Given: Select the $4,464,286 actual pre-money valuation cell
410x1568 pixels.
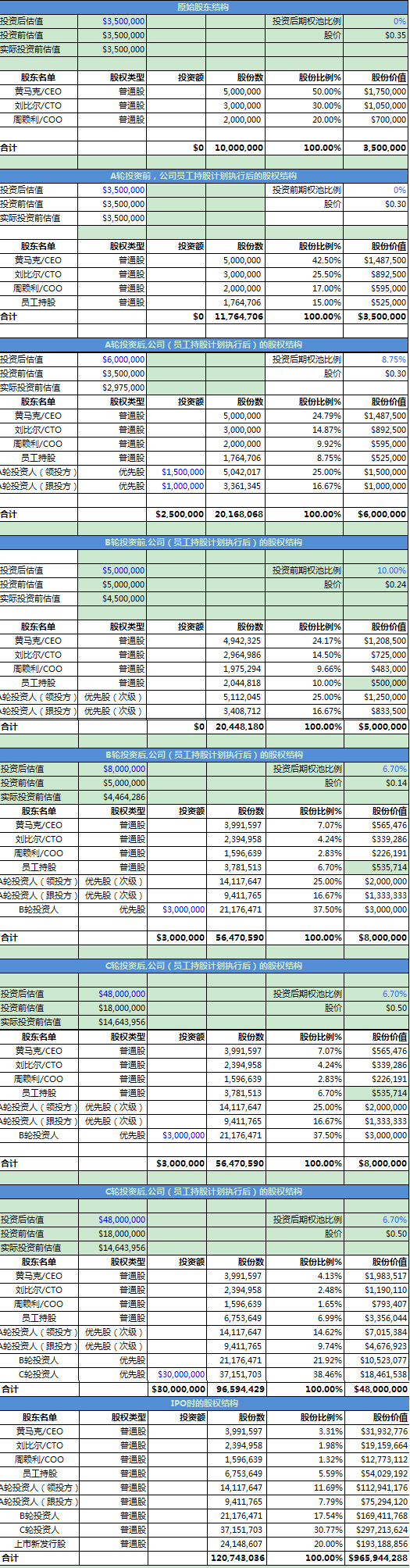Looking at the screenshot, I should (112, 797).
